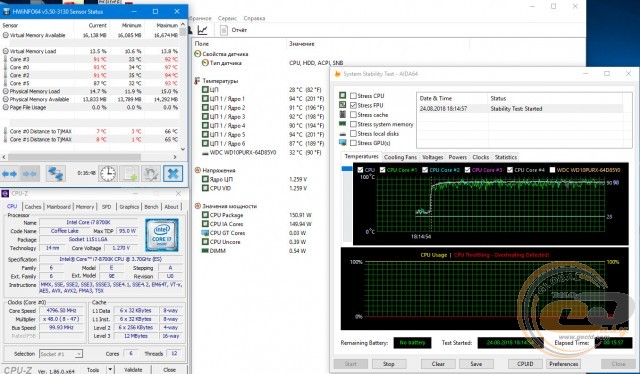Click the Stress GPU(s) monitor icon
640x374 pixels.
(x=342, y=142)
